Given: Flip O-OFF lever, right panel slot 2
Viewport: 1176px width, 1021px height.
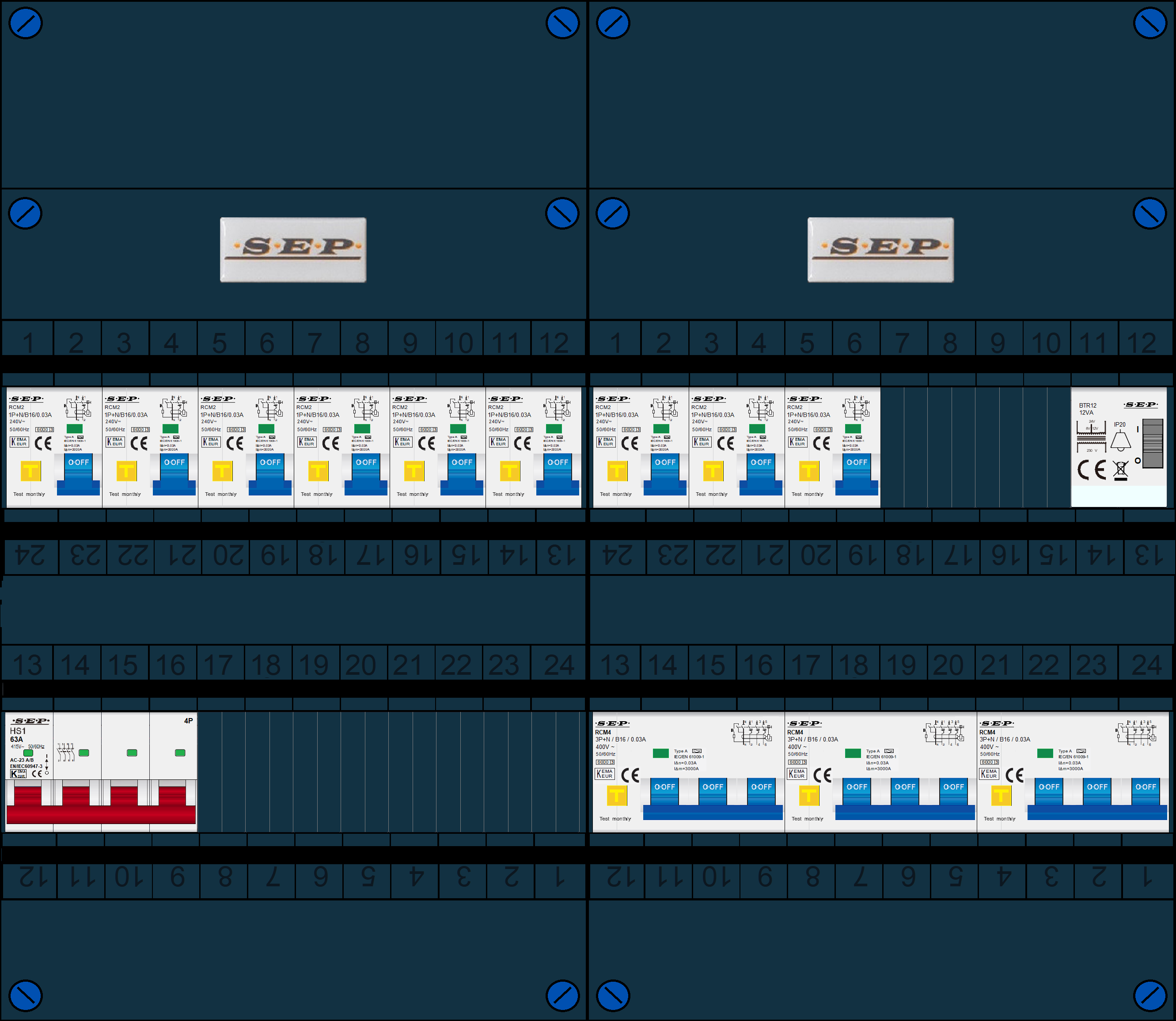Looking at the screenshot, I should pos(665,474).
